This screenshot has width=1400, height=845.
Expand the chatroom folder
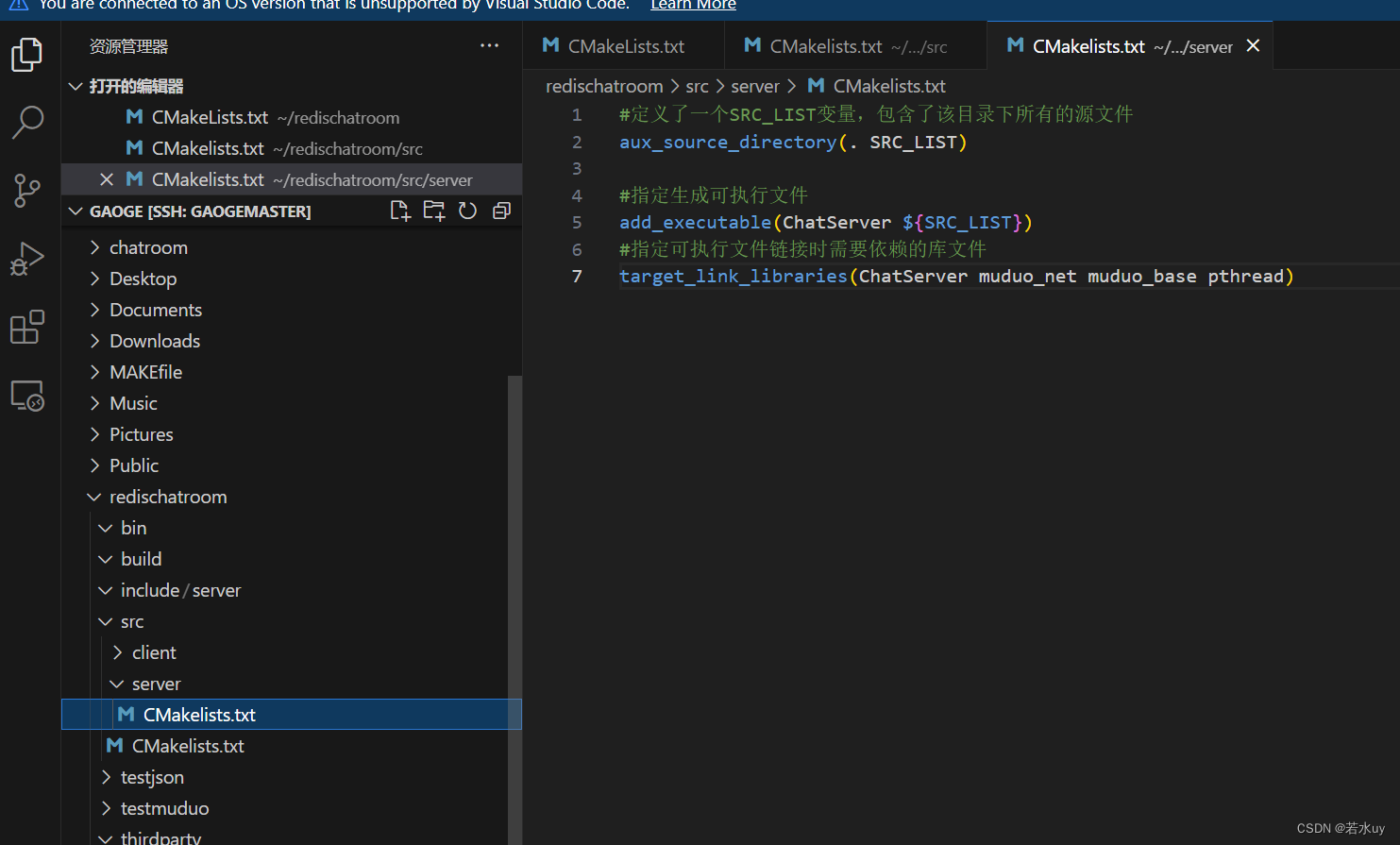pyautogui.click(x=148, y=247)
